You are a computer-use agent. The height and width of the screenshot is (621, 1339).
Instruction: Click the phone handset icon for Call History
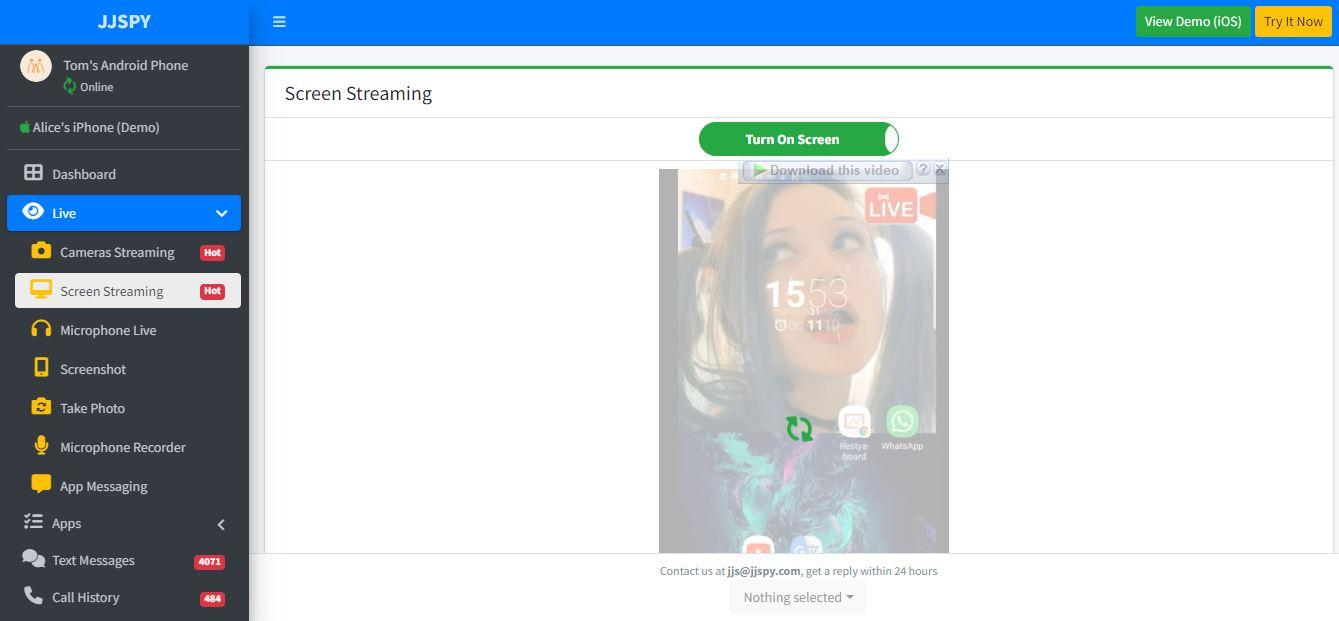coord(33,595)
